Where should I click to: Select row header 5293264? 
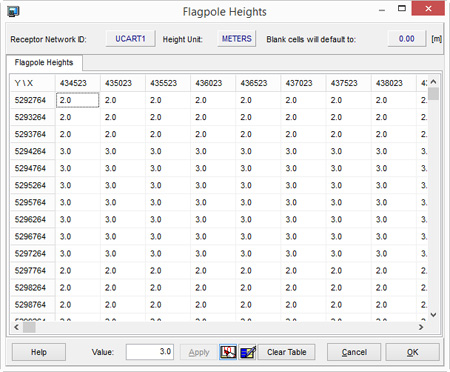[x=33, y=117]
